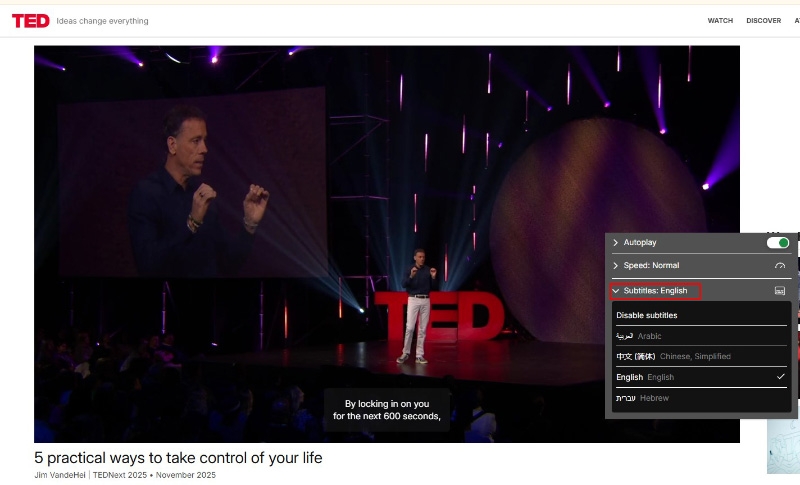The height and width of the screenshot is (485, 800).
Task: Click 'Ideas change everything' tagline
Action: (103, 21)
